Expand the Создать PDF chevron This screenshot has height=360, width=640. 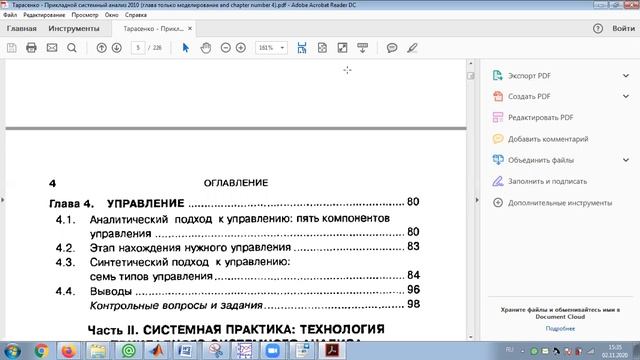(x=626, y=96)
